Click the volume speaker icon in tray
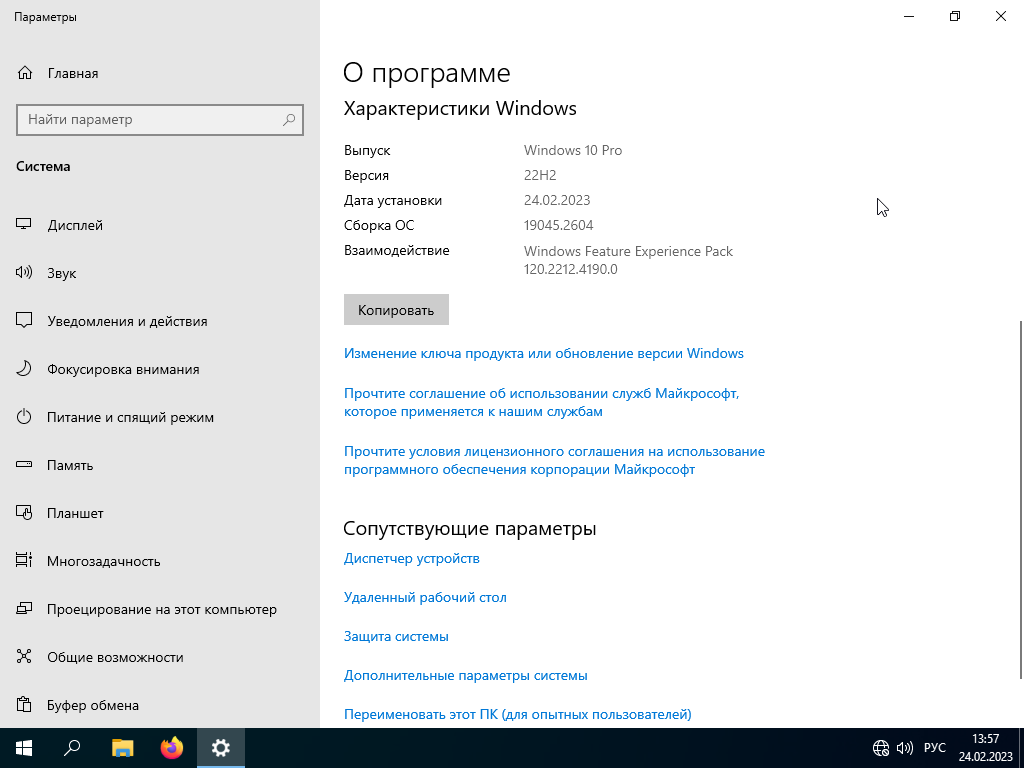 [904, 748]
